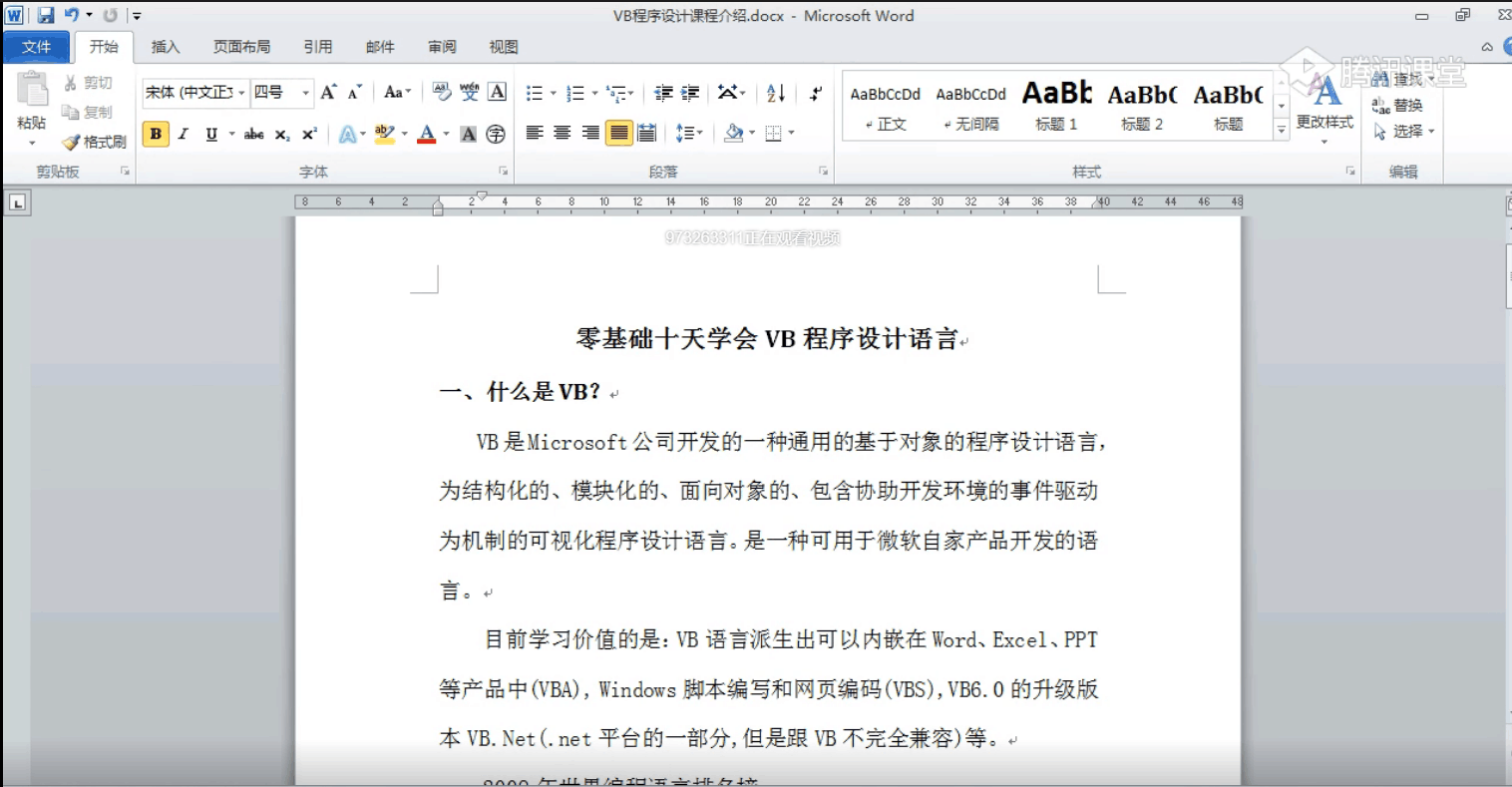Screen dimensions: 1512x787
Task: Toggle Italic formatting
Action: pyautogui.click(x=184, y=134)
